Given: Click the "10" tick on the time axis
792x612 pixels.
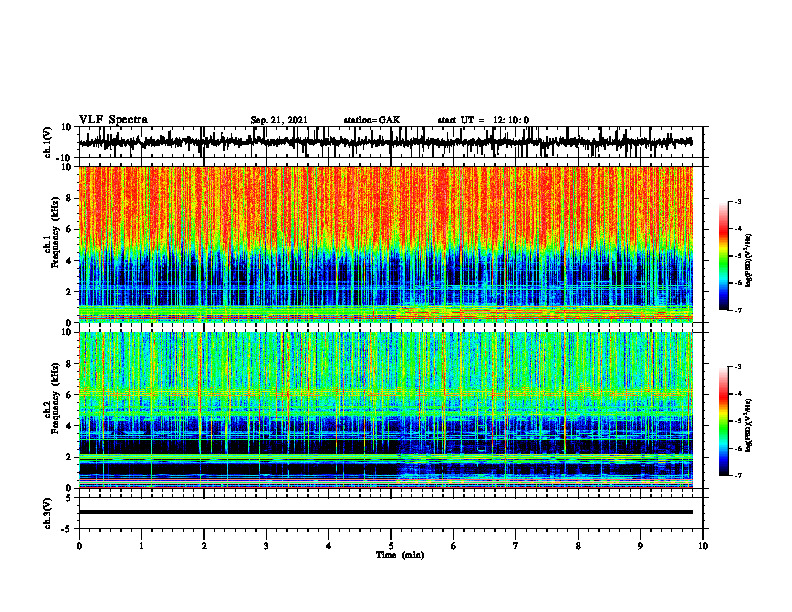Looking at the screenshot, I should click(703, 546).
